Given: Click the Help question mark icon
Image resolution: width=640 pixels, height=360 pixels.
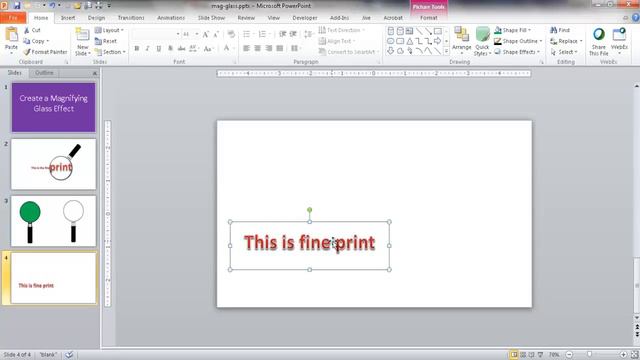Looking at the screenshot, I should pos(636,18).
